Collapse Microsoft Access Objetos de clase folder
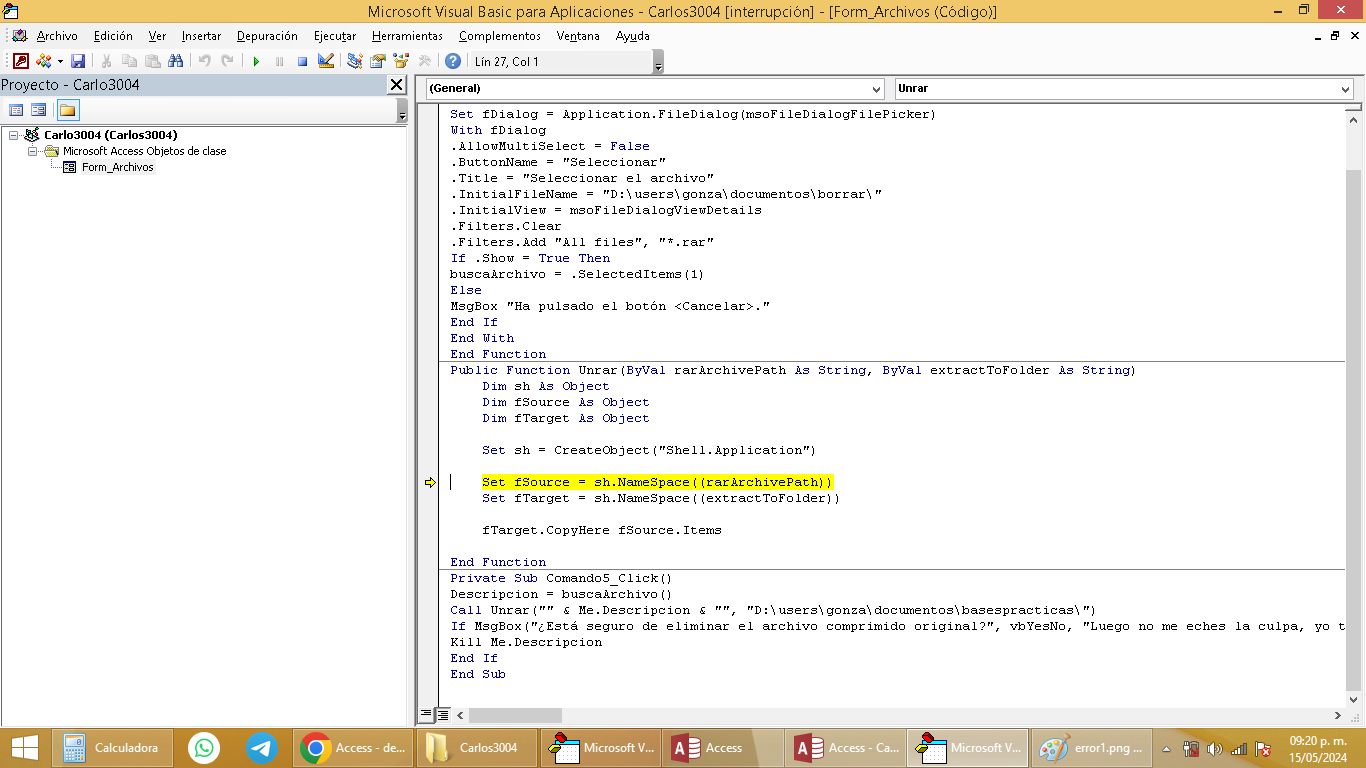Image resolution: width=1366 pixels, height=768 pixels. [x=32, y=151]
